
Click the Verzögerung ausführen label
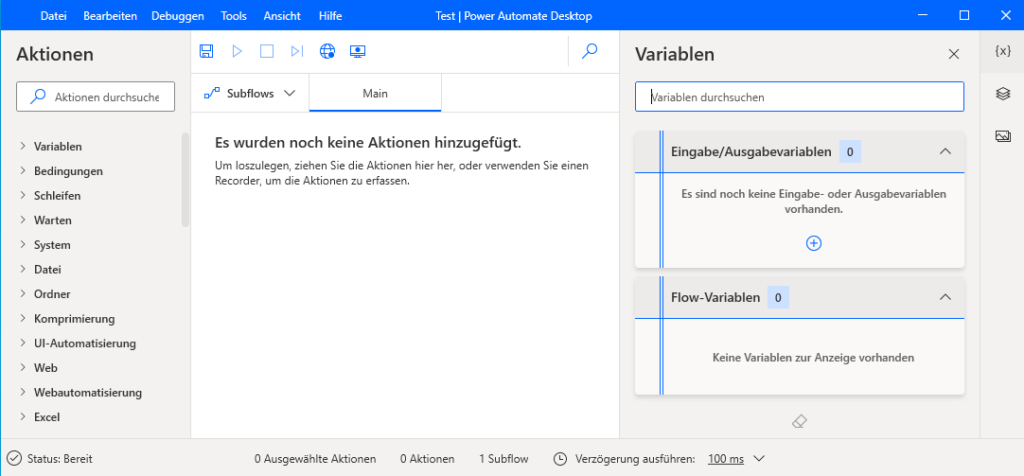click(x=635, y=459)
